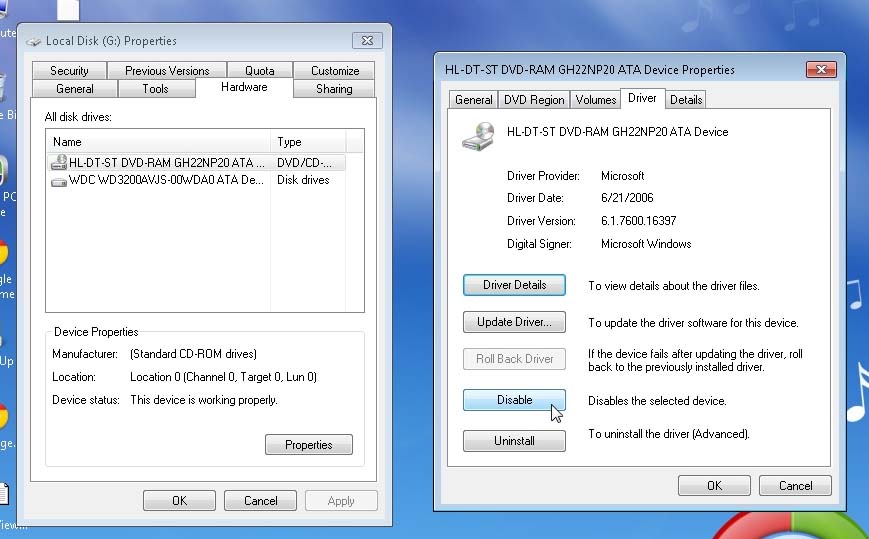Viewport: 869px width, 539px height.
Task: Click the DVD device icon in Driver tab
Action: [478, 136]
